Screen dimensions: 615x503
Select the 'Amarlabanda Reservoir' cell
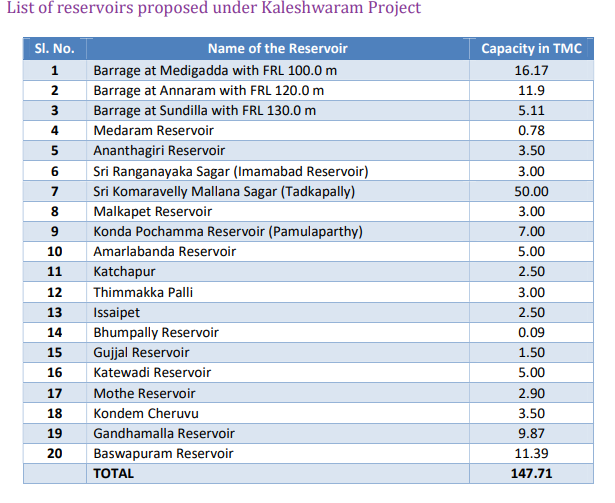tap(164, 252)
